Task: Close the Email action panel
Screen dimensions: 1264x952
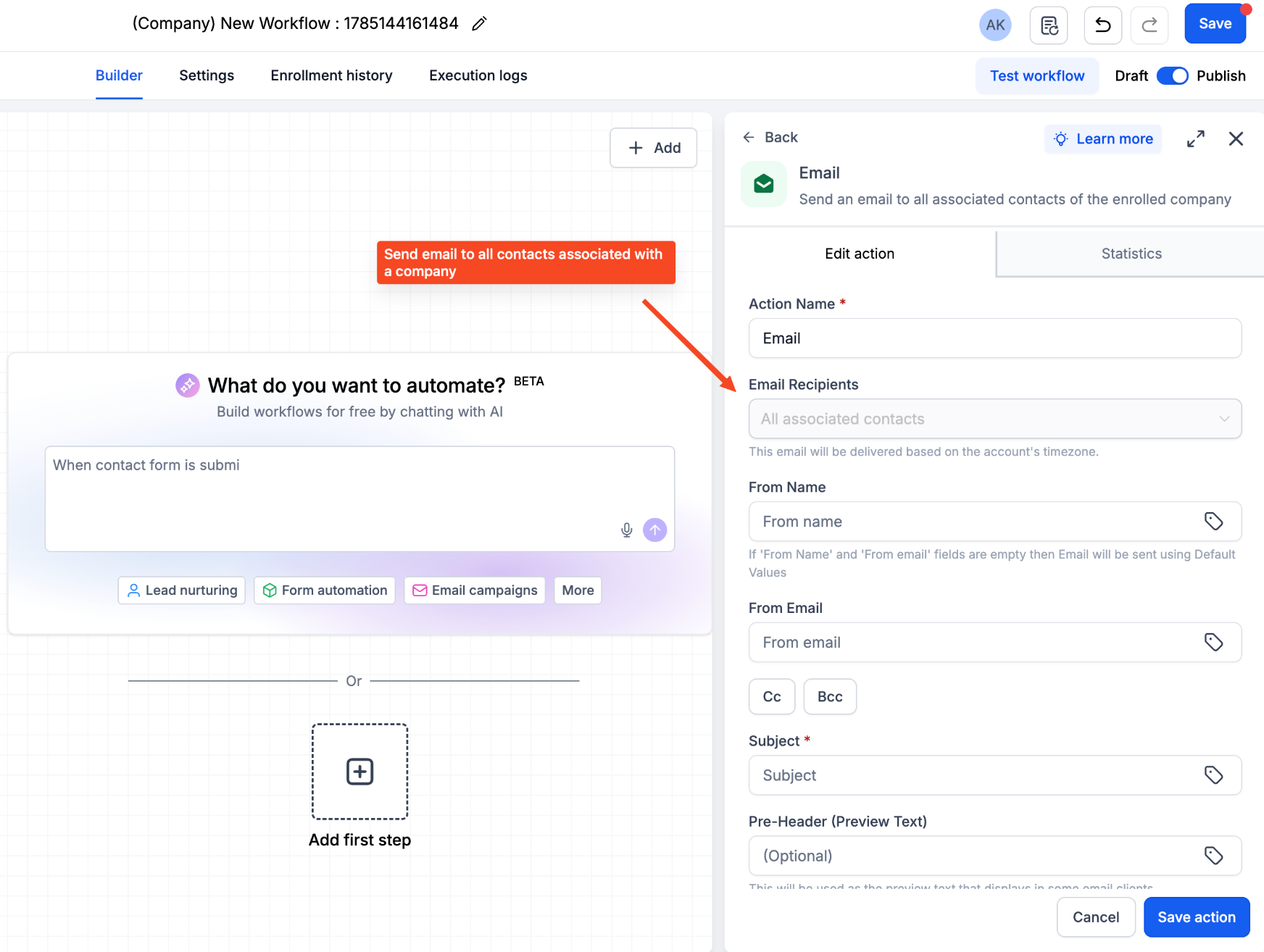Action: (x=1236, y=138)
